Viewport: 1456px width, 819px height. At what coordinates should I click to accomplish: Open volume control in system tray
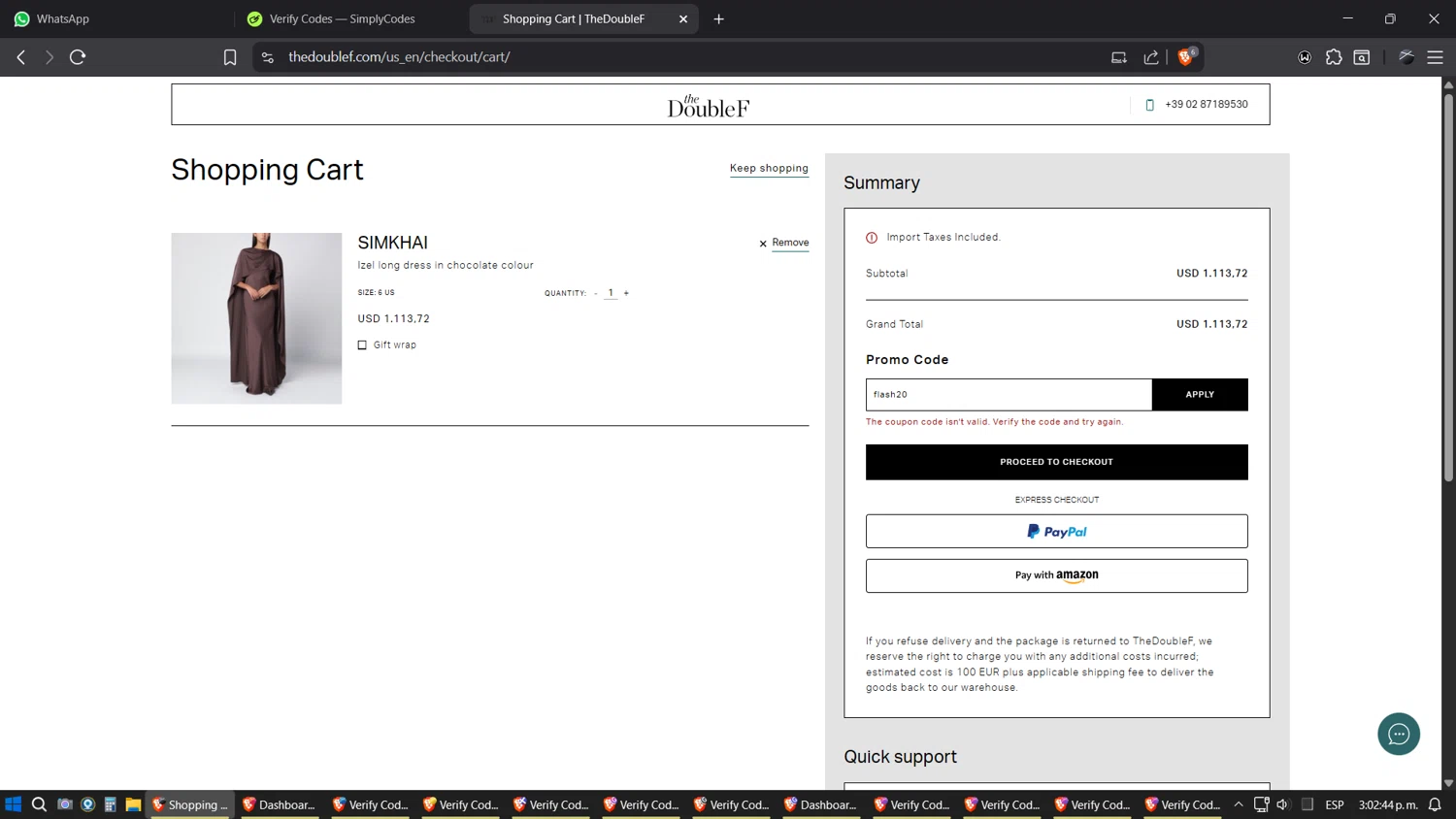tap(1283, 804)
